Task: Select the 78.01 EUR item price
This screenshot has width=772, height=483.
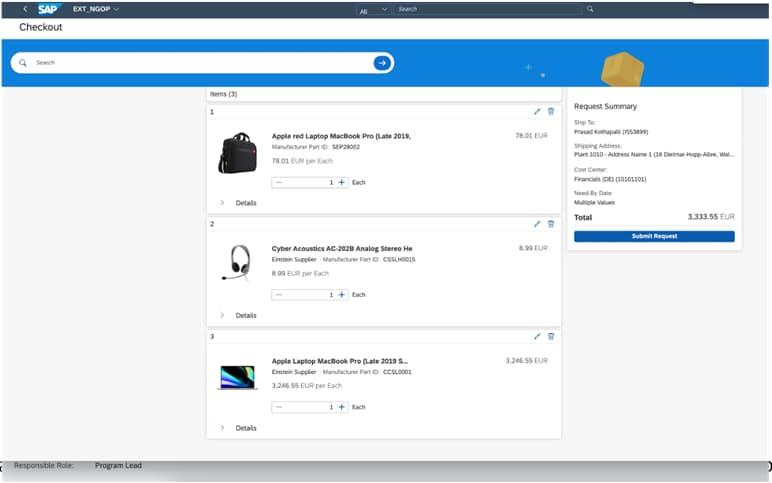Action: (x=531, y=135)
